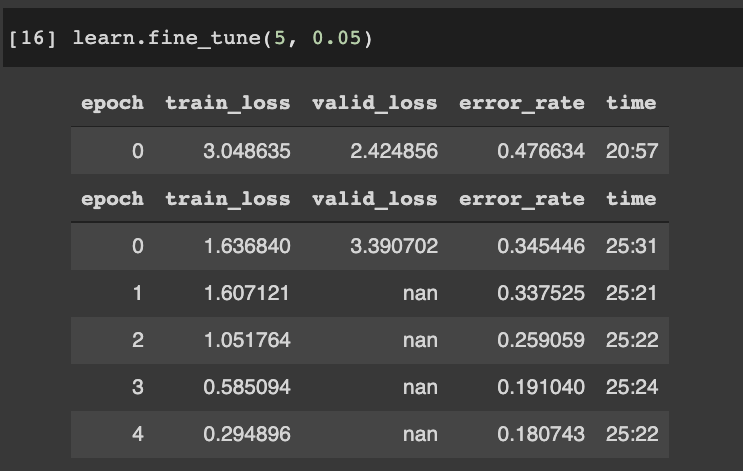Click nan valid_loss in epoch 3 row
This screenshot has width=743, height=471.
coord(420,388)
